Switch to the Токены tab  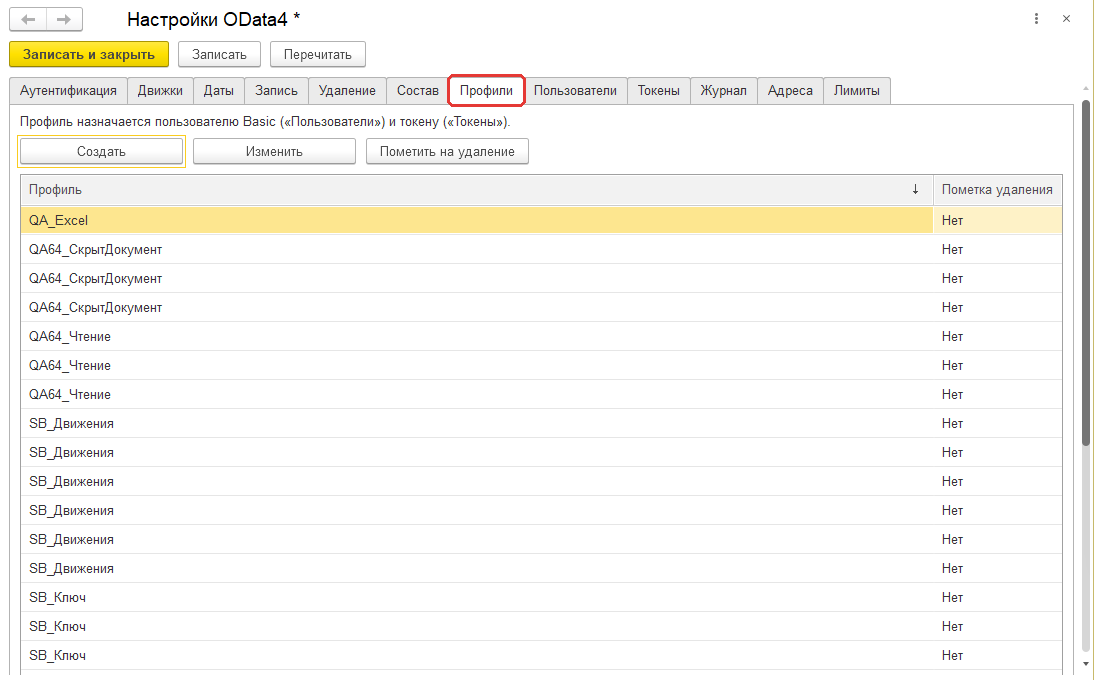click(659, 91)
